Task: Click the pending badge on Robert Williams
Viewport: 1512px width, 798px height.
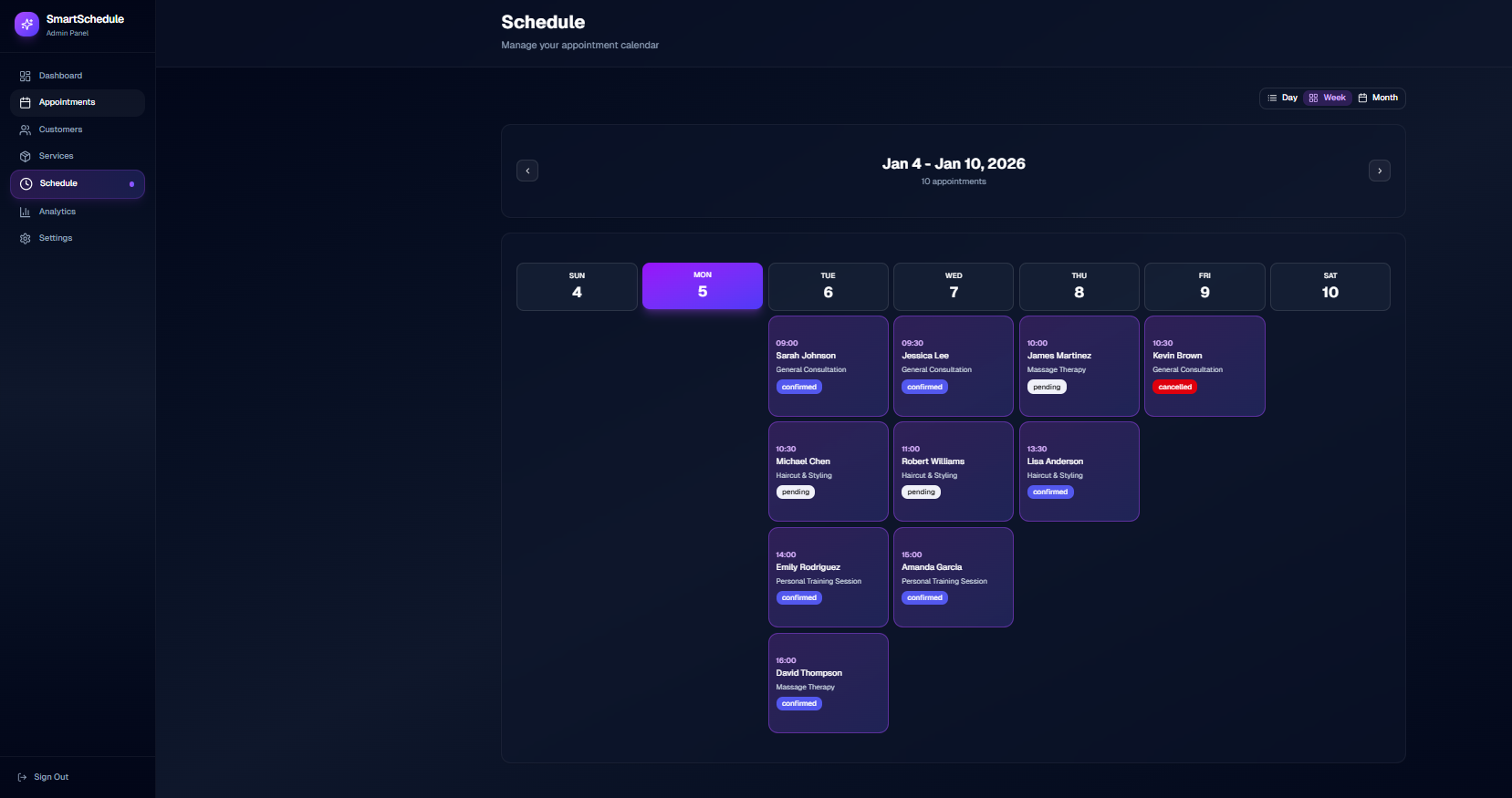Action: click(921, 492)
